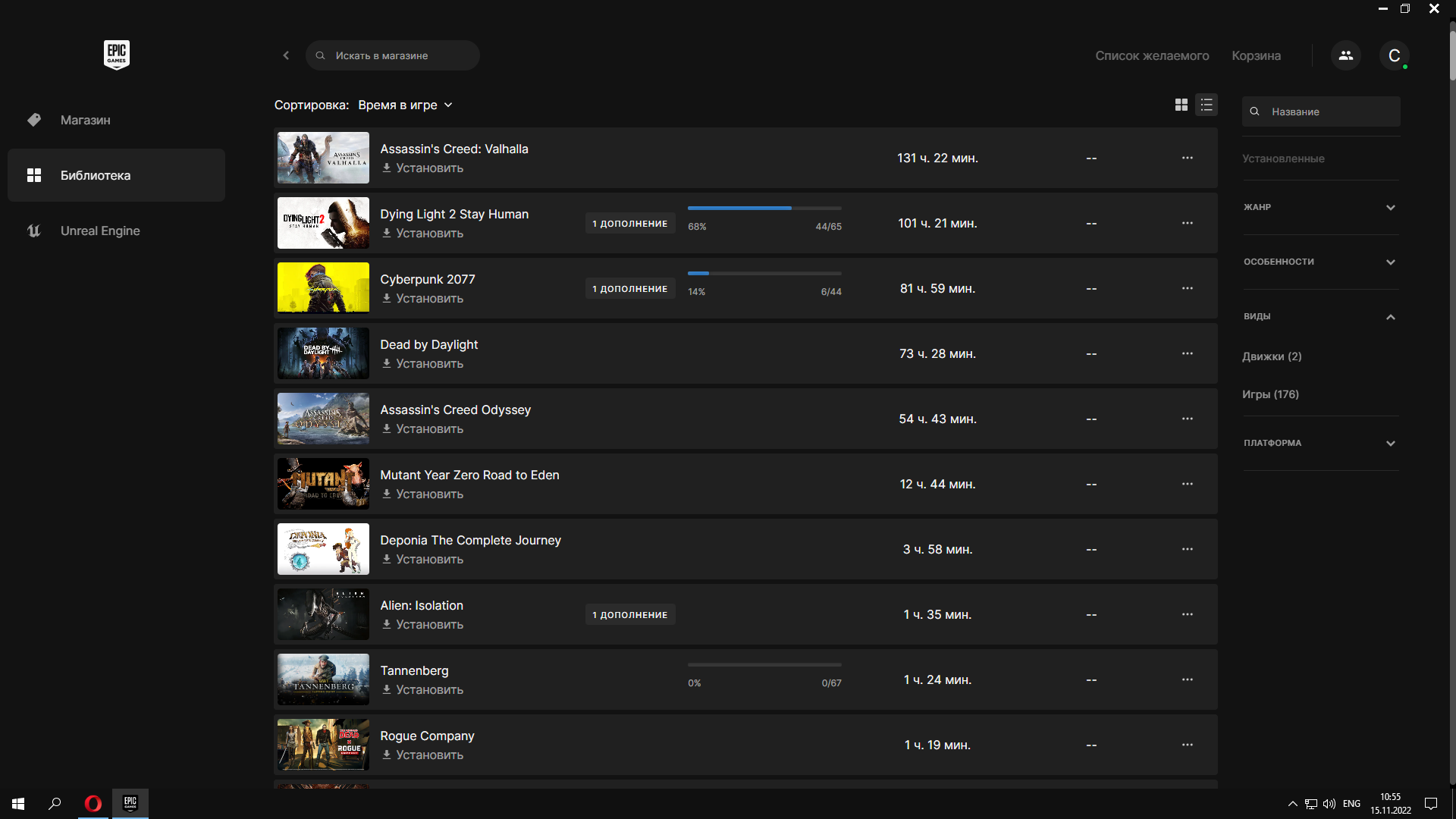Image resolution: width=1456 pixels, height=819 pixels.
Task: Open options menu for Deponia
Action: pyautogui.click(x=1188, y=549)
